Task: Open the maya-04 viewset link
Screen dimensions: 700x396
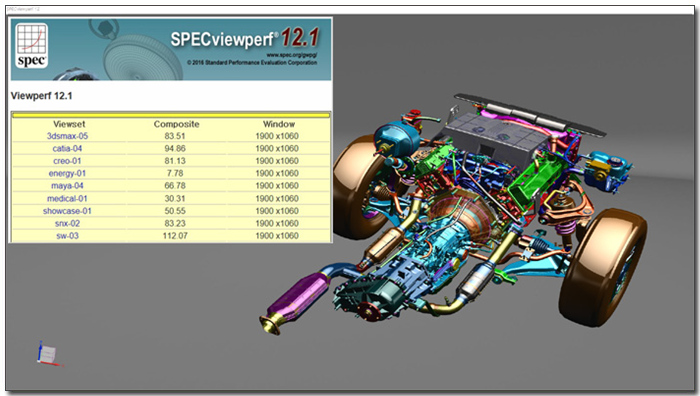Action: [67, 186]
